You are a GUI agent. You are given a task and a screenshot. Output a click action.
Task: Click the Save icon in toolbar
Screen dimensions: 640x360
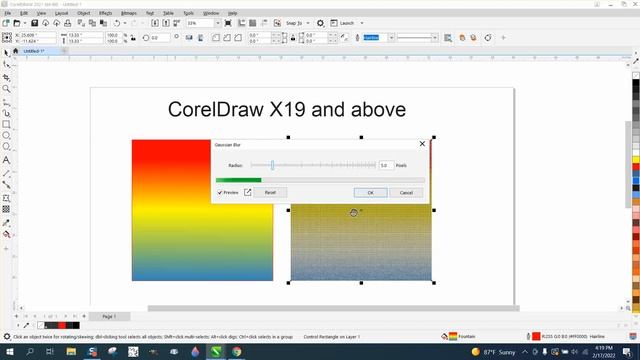pos(35,23)
